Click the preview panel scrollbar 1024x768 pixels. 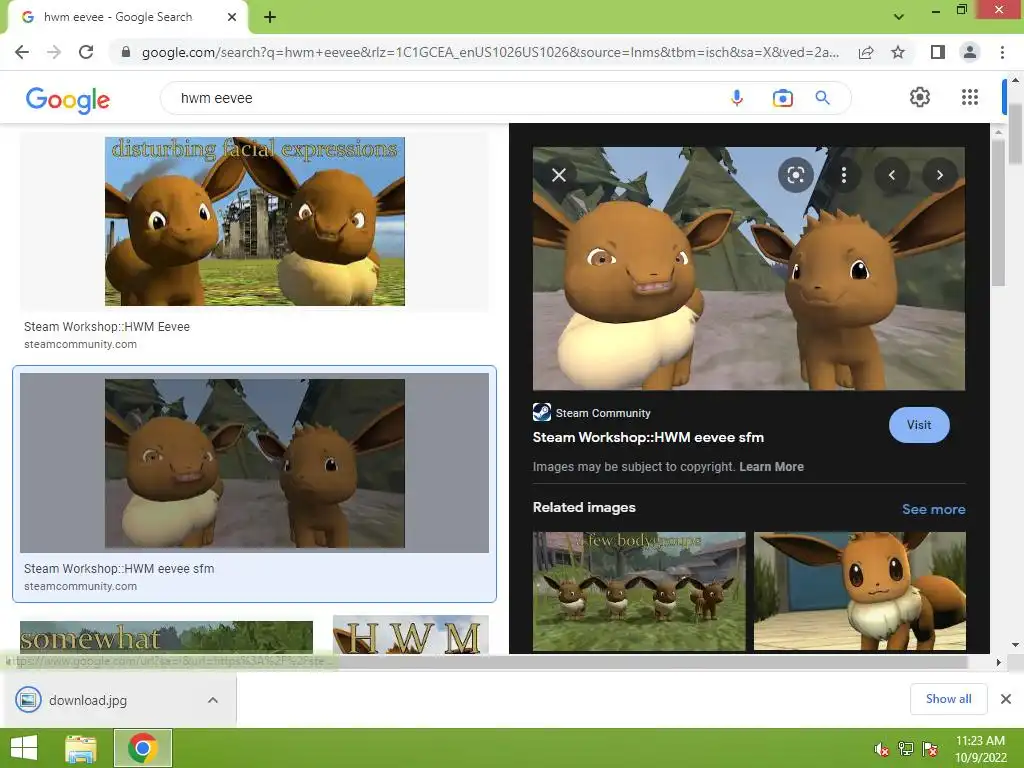pos(998,212)
